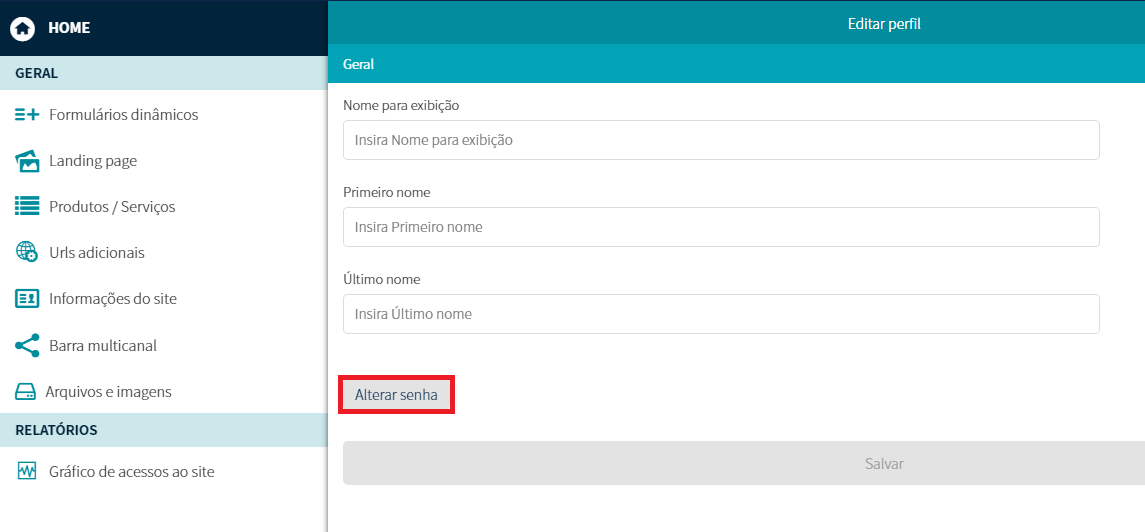Click the Landing page picture icon
The image size is (1145, 532).
point(27,161)
